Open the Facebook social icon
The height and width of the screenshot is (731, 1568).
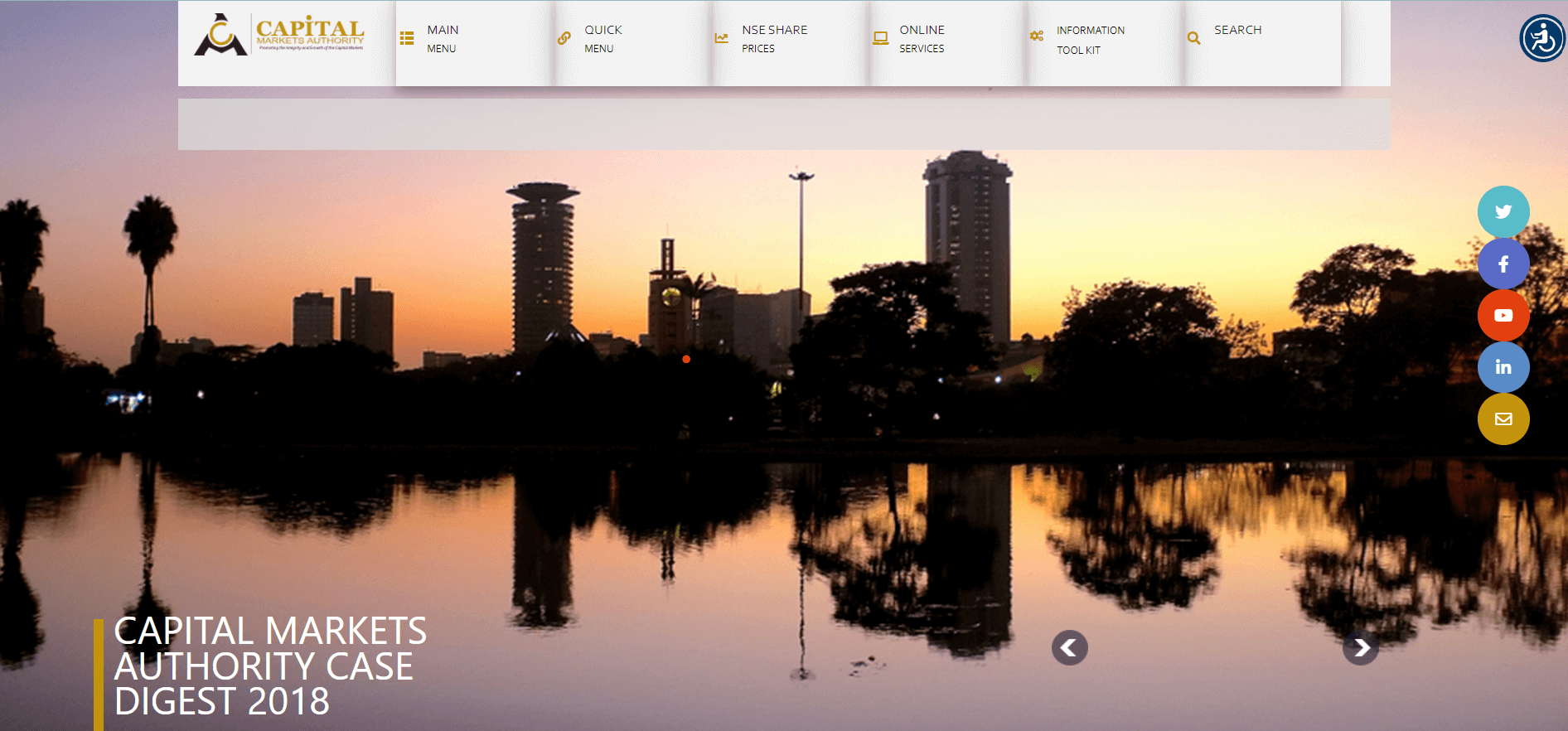(1503, 264)
